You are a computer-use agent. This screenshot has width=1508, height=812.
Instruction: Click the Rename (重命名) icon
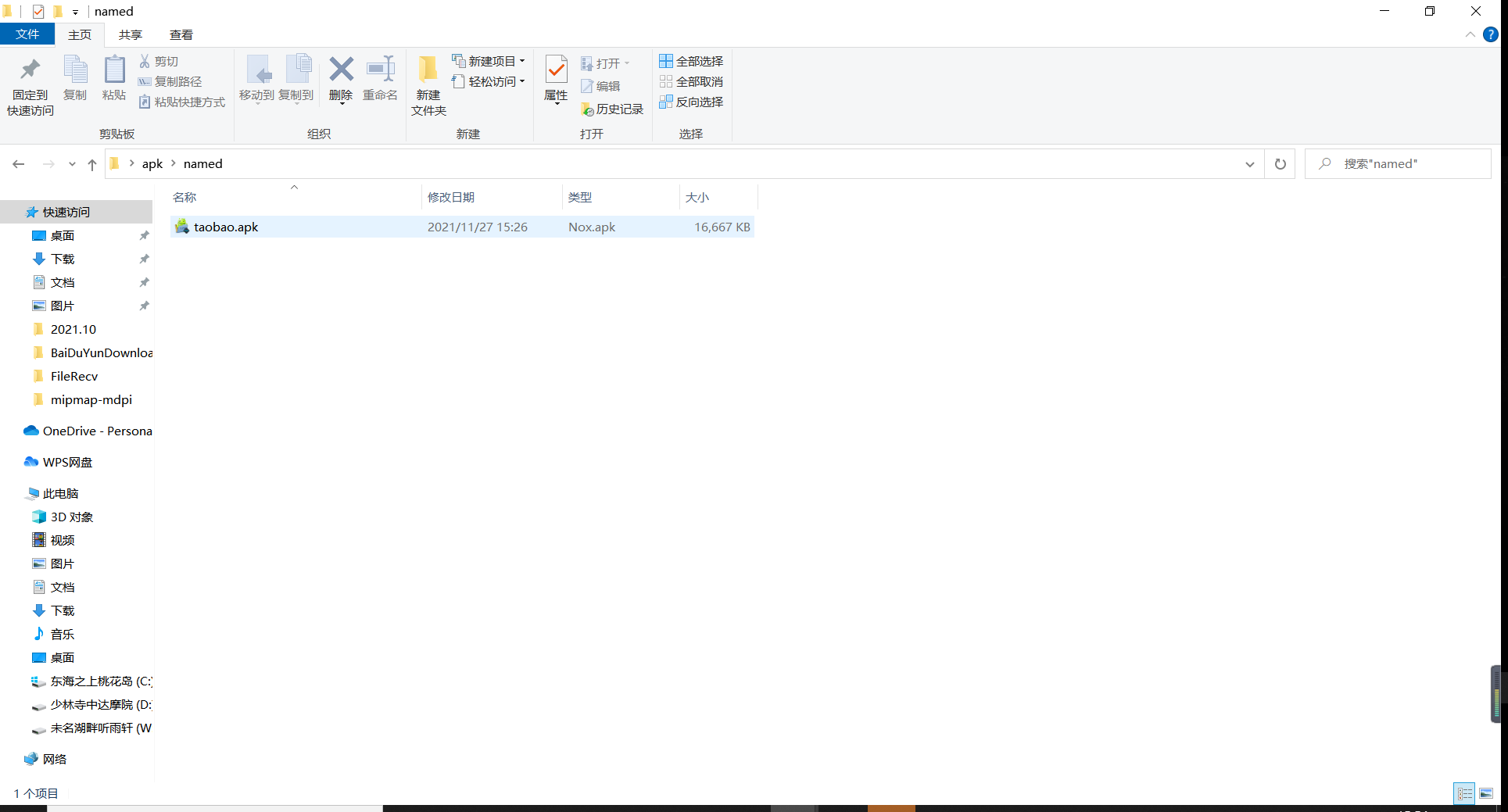pyautogui.click(x=381, y=70)
